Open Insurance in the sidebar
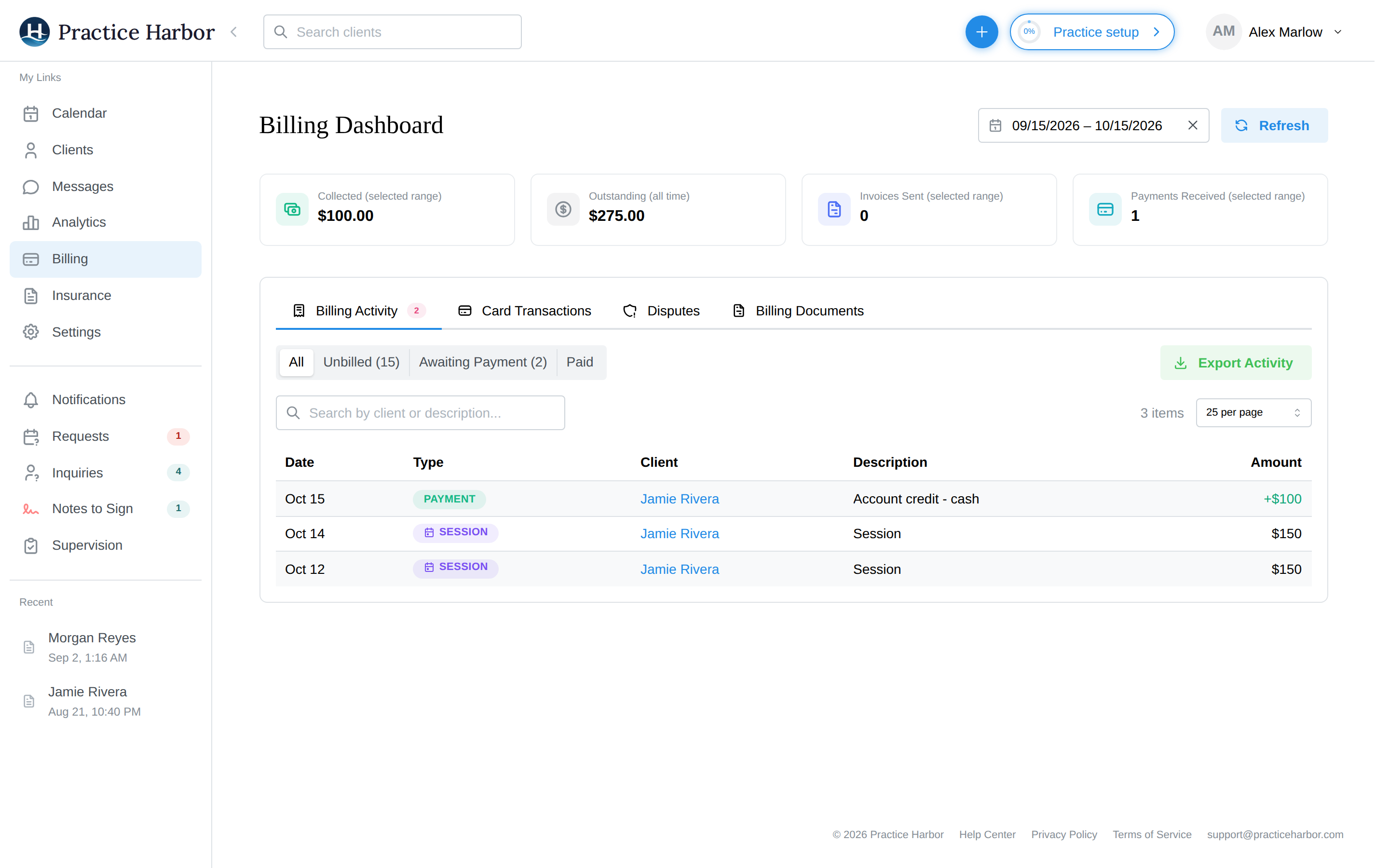Image resolution: width=1389 pixels, height=868 pixels. click(x=106, y=296)
